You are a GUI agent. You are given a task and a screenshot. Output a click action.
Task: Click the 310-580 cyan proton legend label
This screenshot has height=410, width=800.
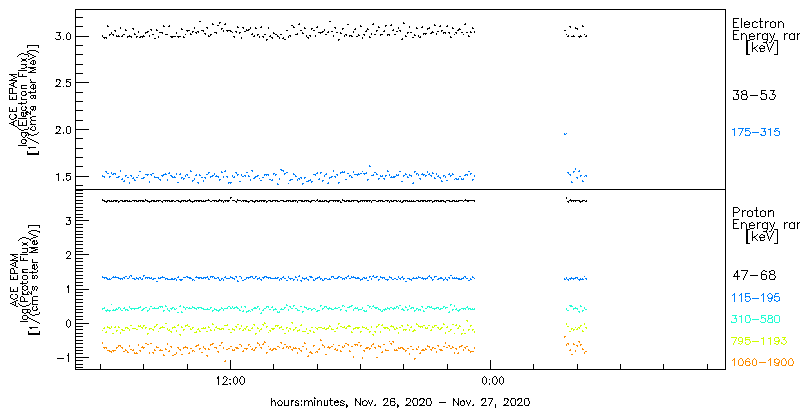(x=756, y=319)
